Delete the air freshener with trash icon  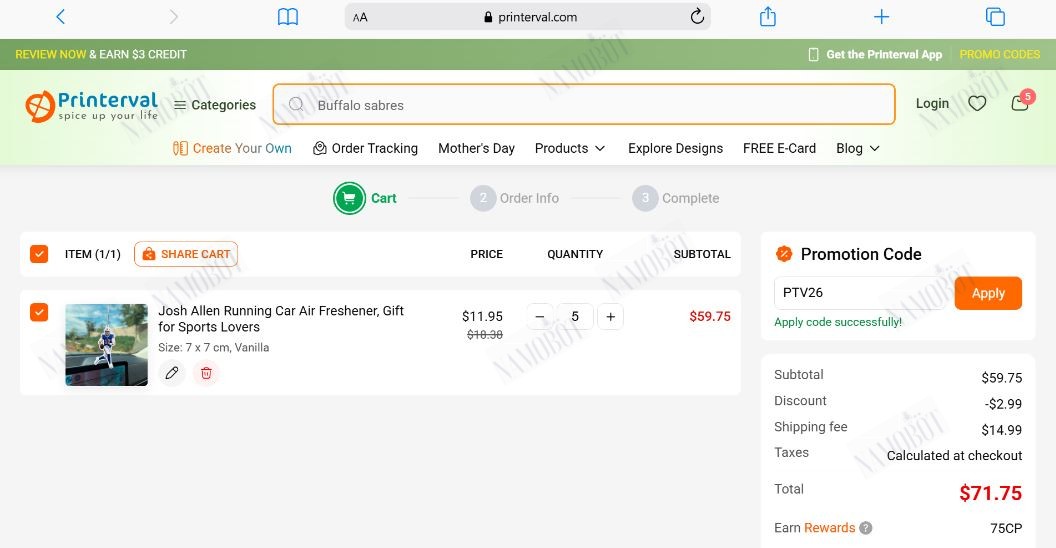click(x=206, y=373)
